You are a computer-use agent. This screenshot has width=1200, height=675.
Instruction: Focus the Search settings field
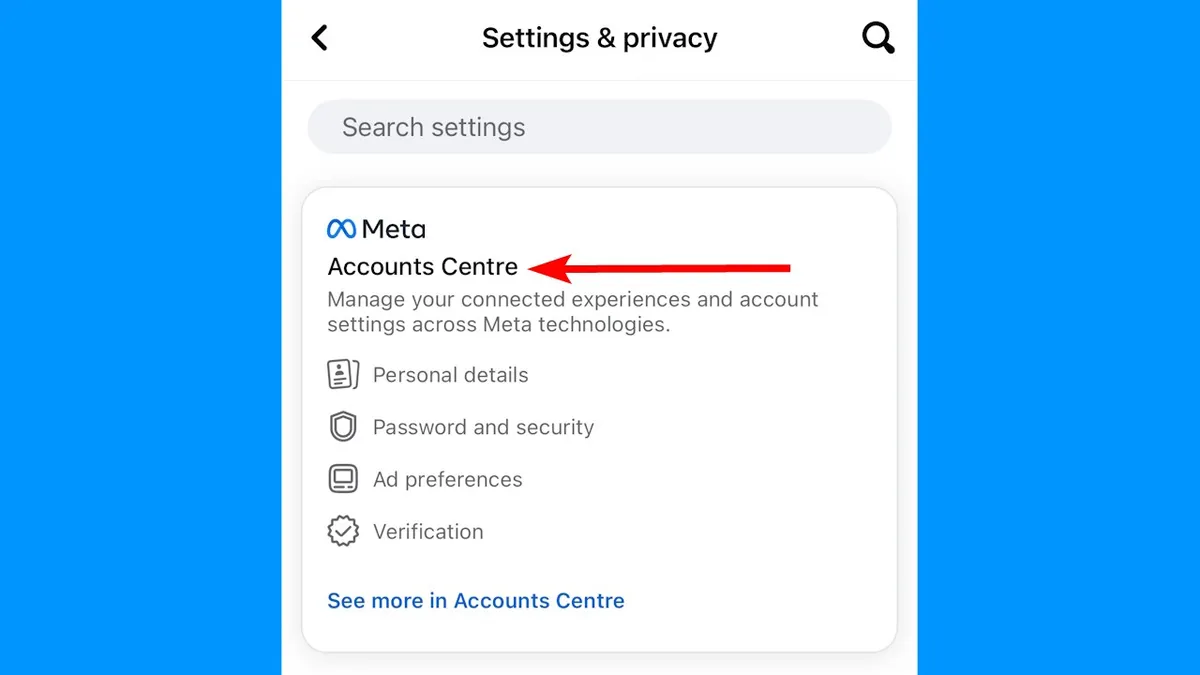pyautogui.click(x=599, y=127)
